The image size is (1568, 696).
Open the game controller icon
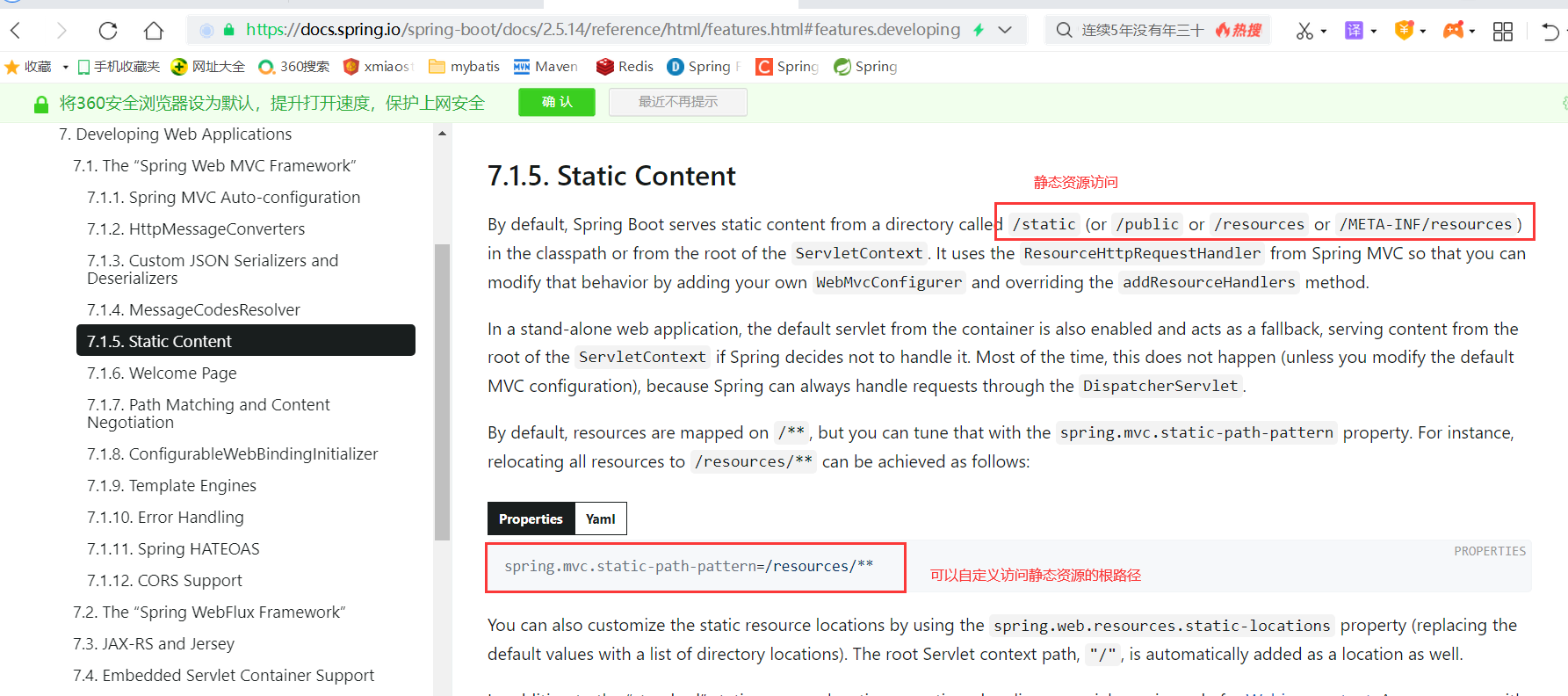(x=1454, y=30)
